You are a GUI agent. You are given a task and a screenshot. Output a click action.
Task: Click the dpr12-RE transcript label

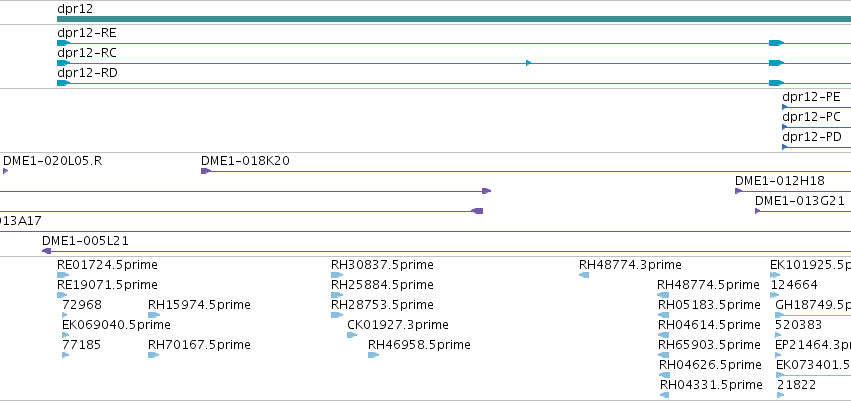pos(87,33)
